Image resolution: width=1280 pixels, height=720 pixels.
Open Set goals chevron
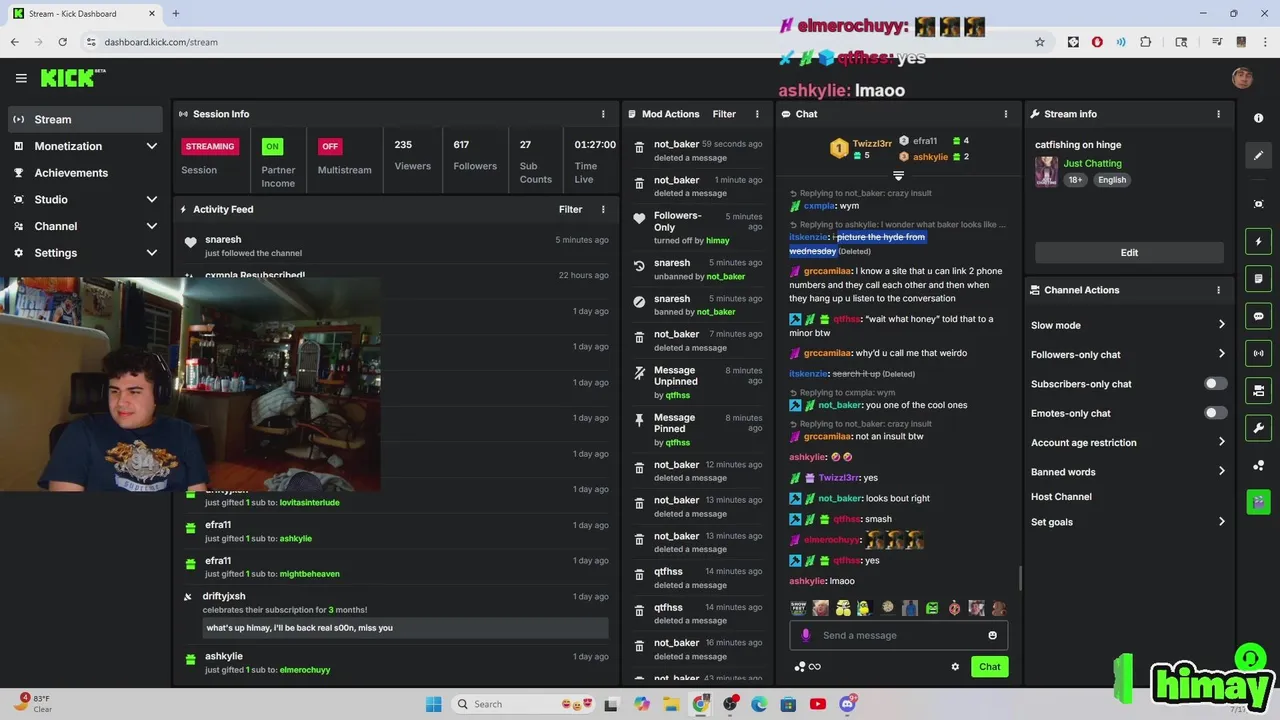1221,522
